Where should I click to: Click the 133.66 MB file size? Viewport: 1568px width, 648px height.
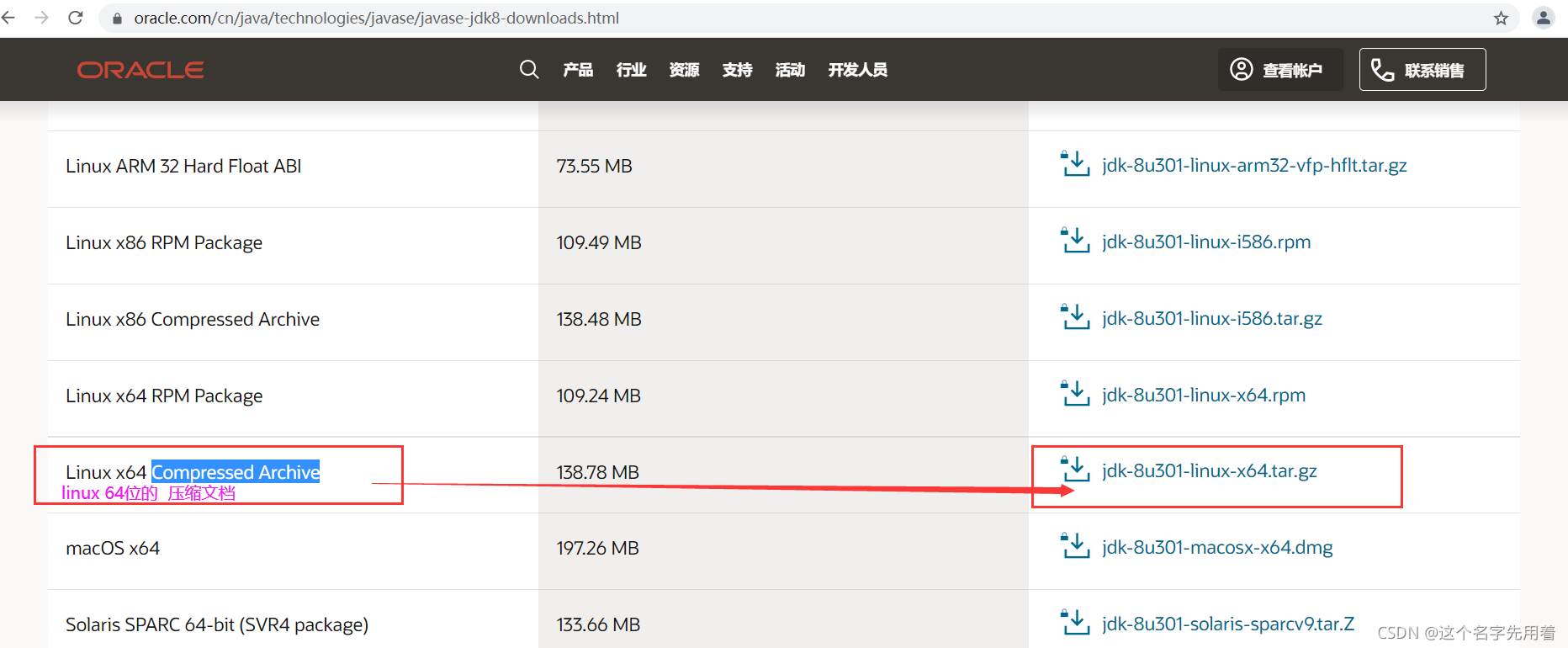tap(598, 625)
